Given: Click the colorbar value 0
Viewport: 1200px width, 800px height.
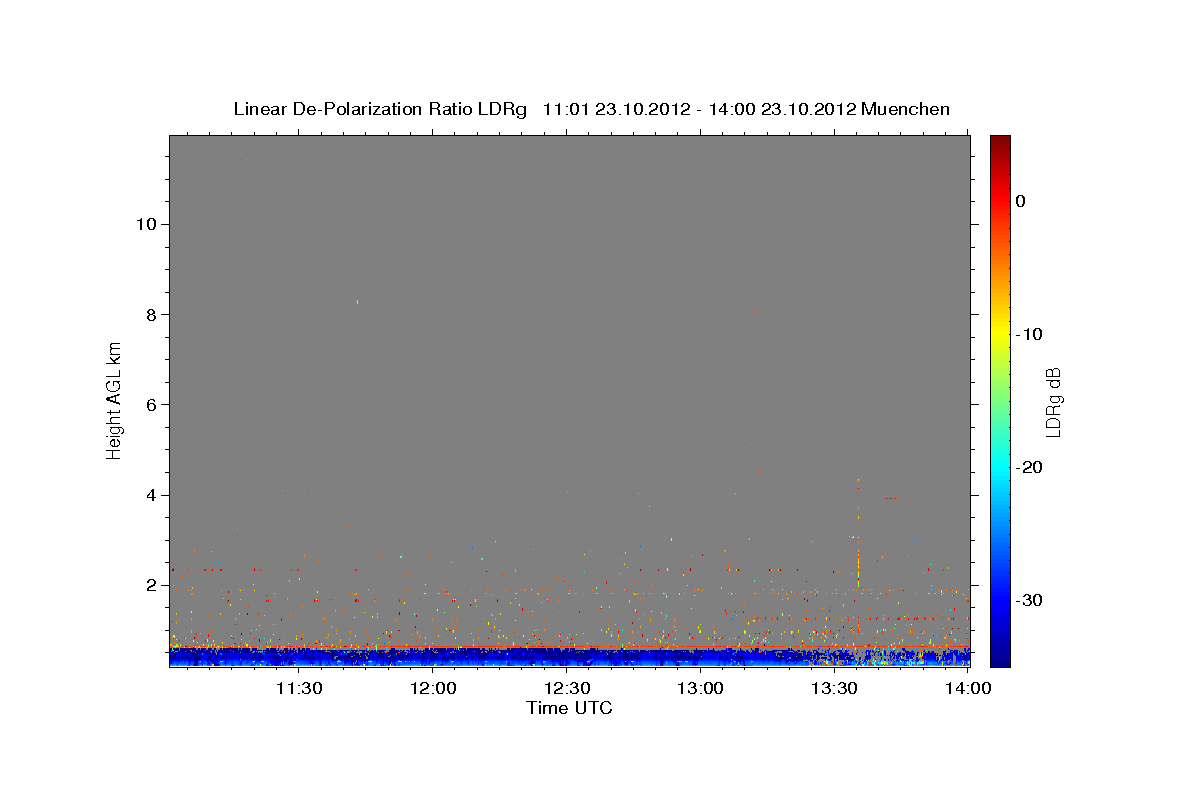Looking at the screenshot, I should tap(1020, 201).
